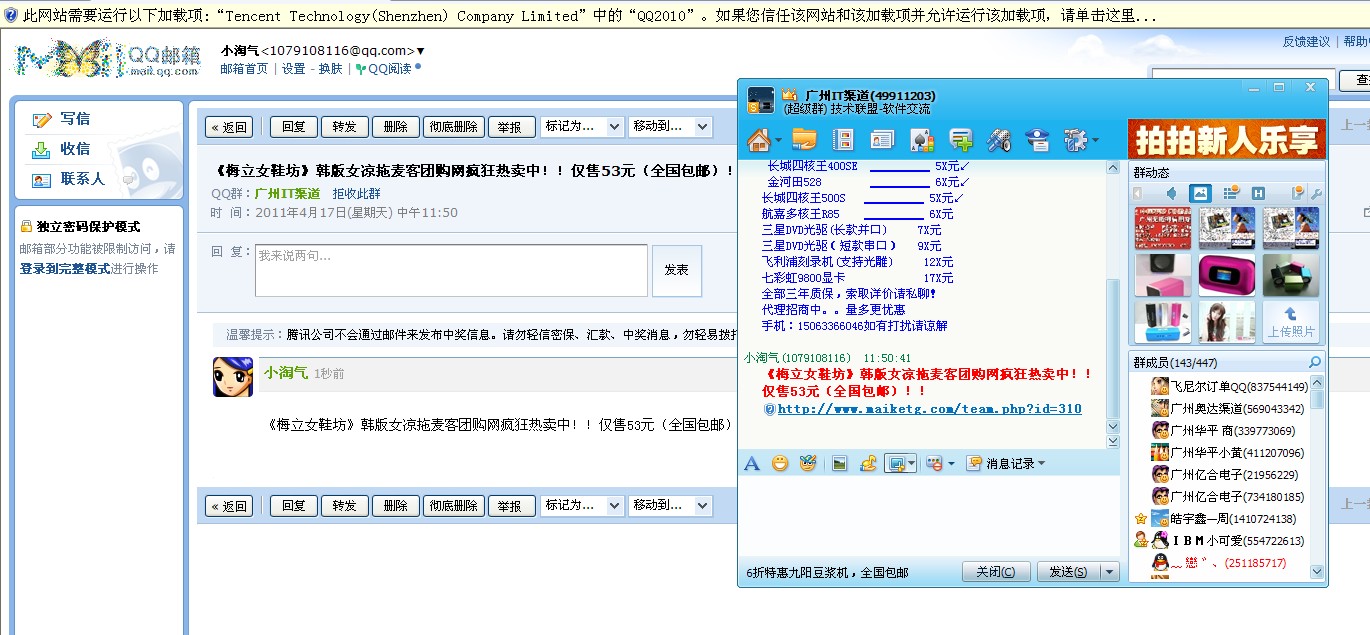Open the microphone voice chat icon
The width and height of the screenshot is (1370, 635).
999,139
